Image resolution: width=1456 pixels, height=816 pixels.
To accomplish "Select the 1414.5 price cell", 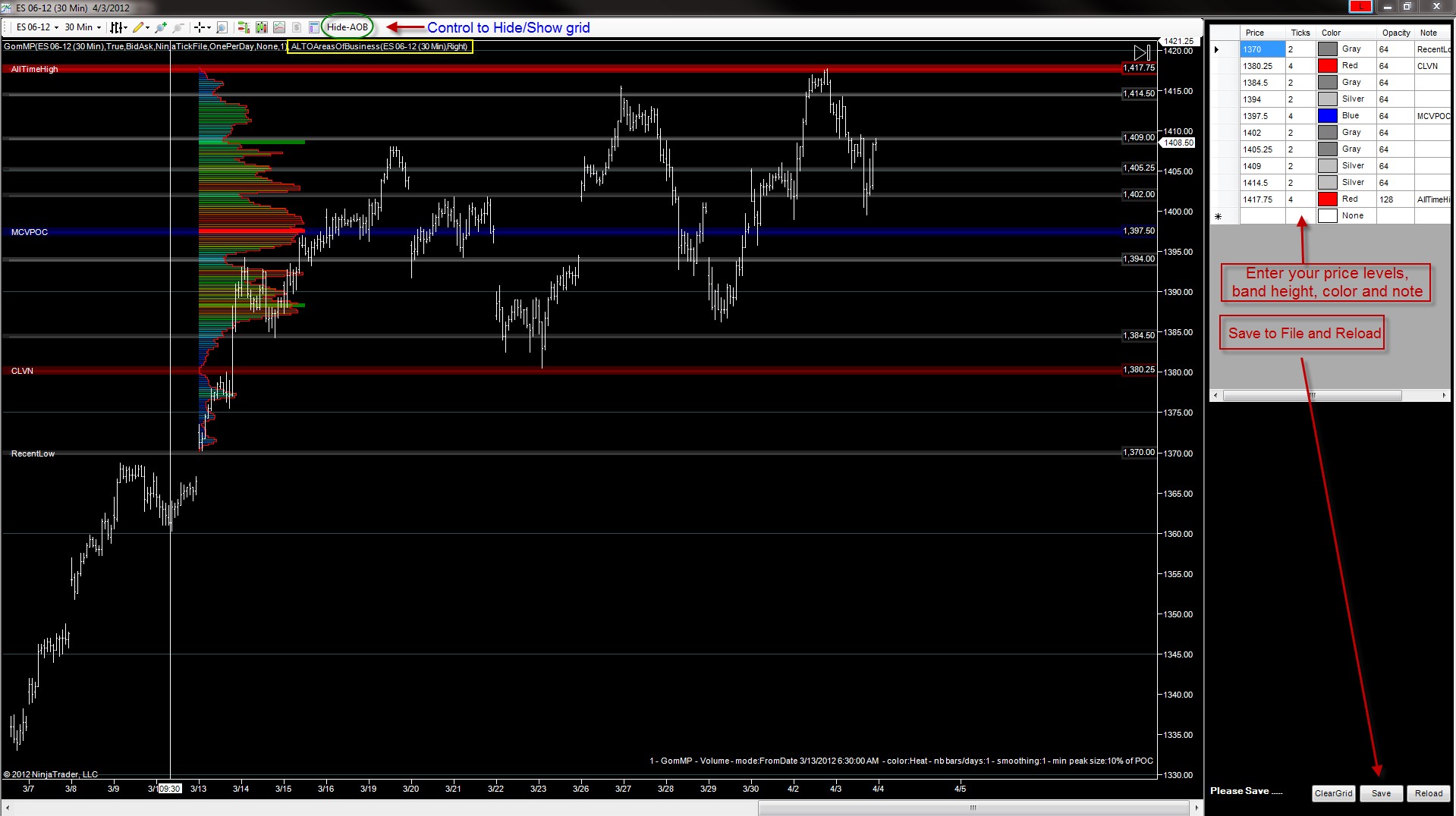I will [1263, 183].
